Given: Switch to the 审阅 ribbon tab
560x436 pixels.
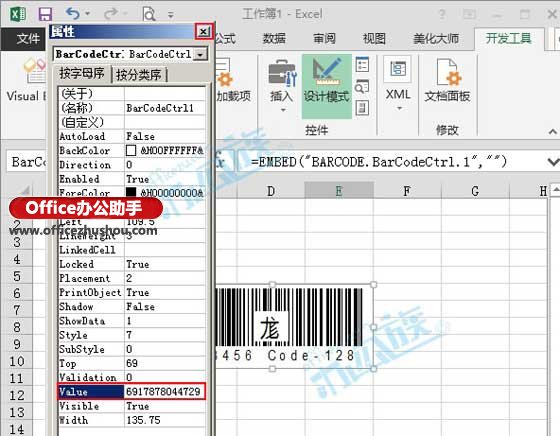Looking at the screenshot, I should click(324, 38).
